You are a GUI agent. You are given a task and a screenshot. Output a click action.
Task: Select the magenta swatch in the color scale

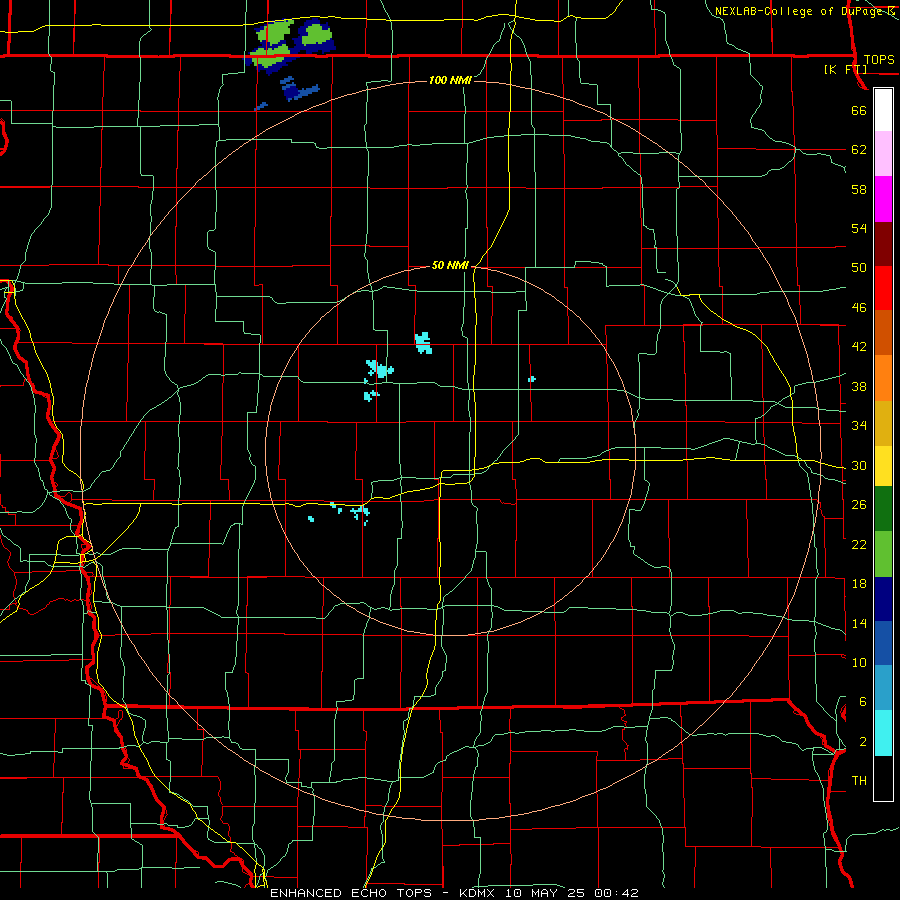pos(883,199)
